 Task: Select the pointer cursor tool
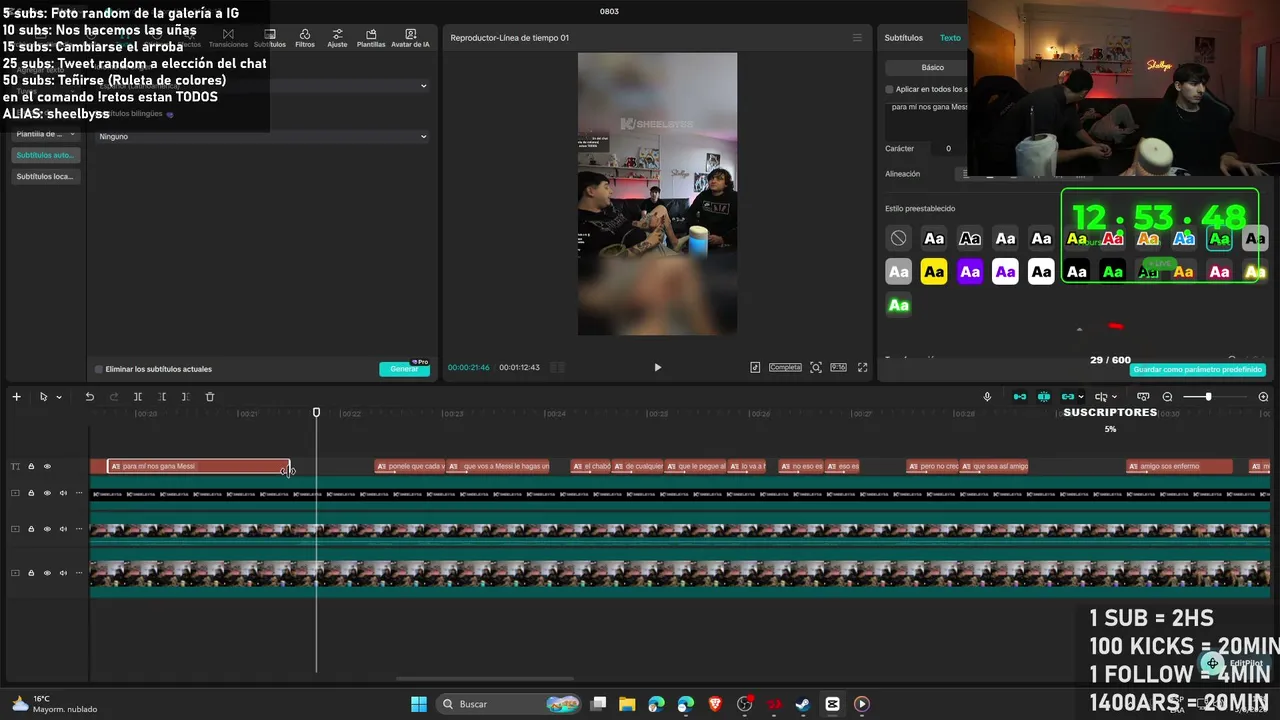pyautogui.click(x=43, y=397)
